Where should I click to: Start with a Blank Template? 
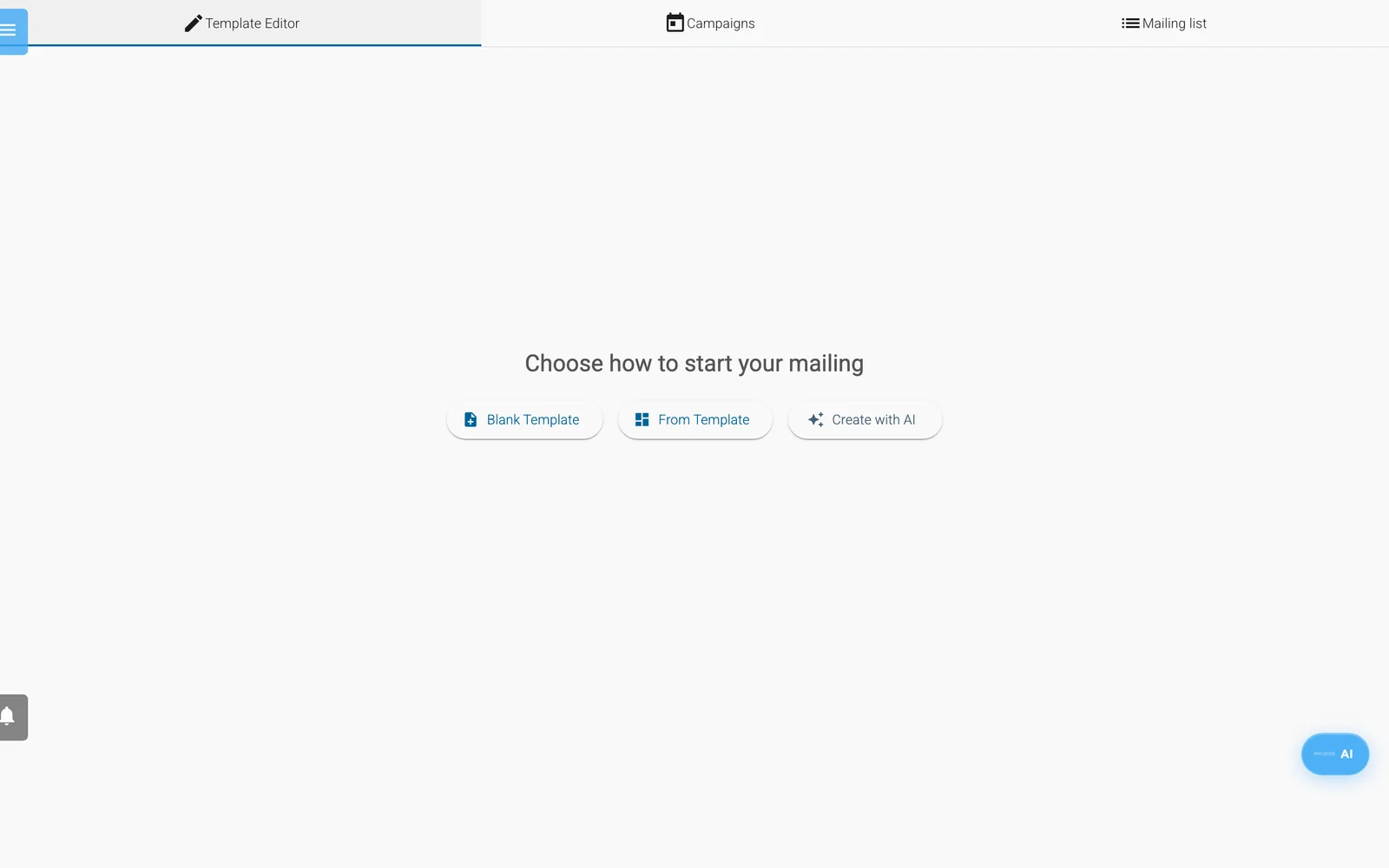point(524,420)
